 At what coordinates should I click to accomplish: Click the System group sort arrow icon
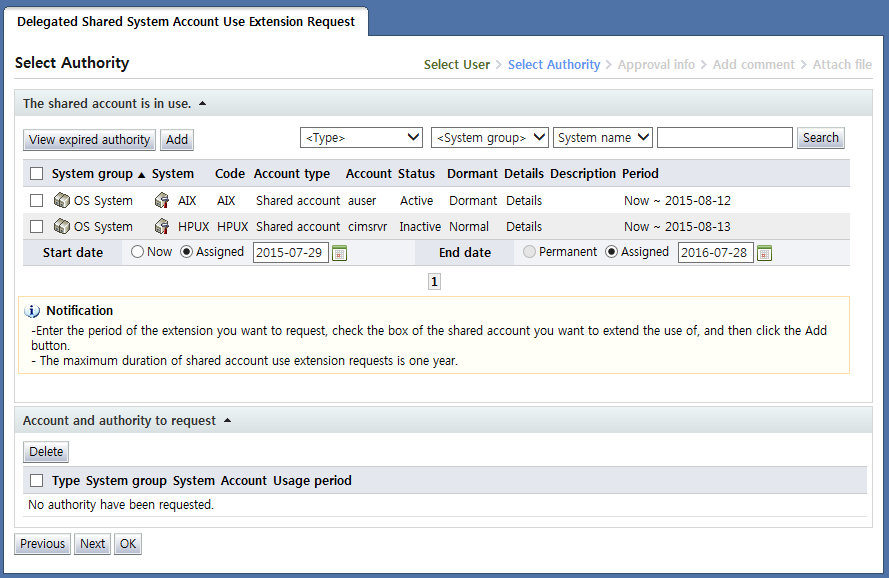pyautogui.click(x=141, y=174)
